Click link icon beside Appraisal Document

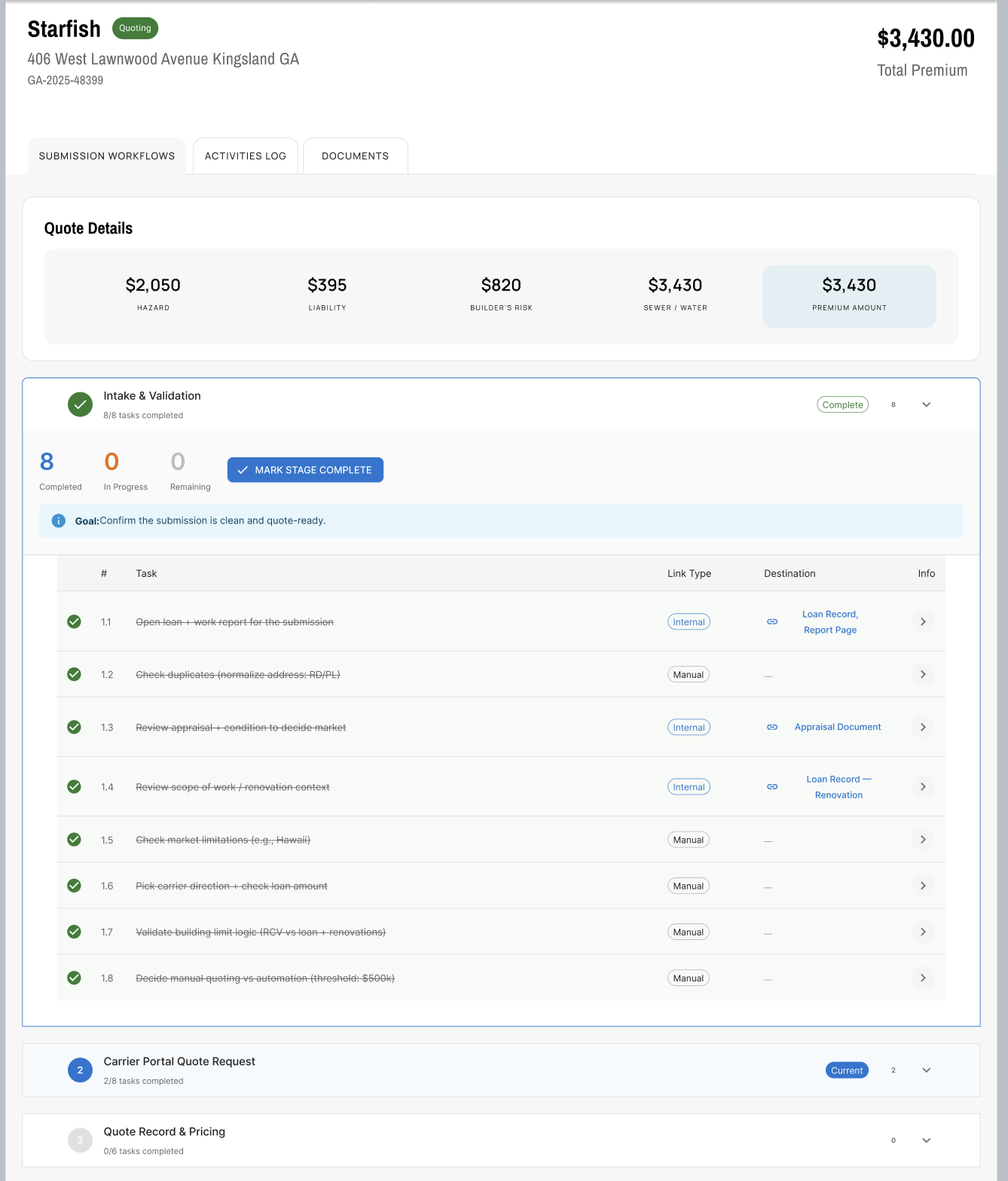click(x=772, y=727)
